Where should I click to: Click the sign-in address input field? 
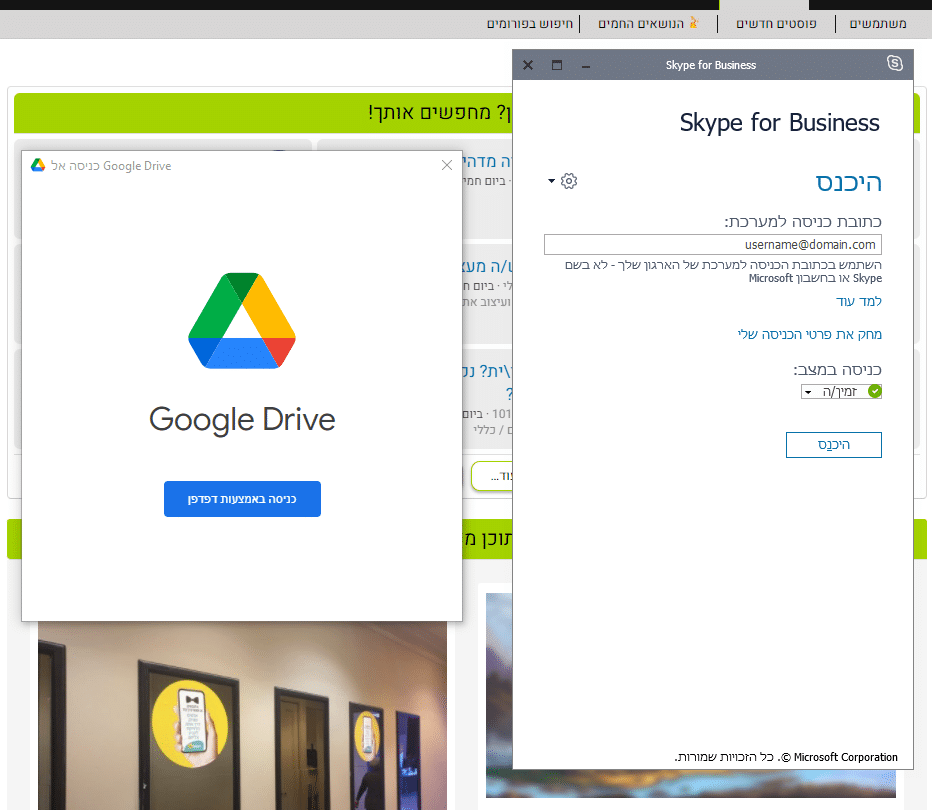pyautogui.click(x=713, y=244)
